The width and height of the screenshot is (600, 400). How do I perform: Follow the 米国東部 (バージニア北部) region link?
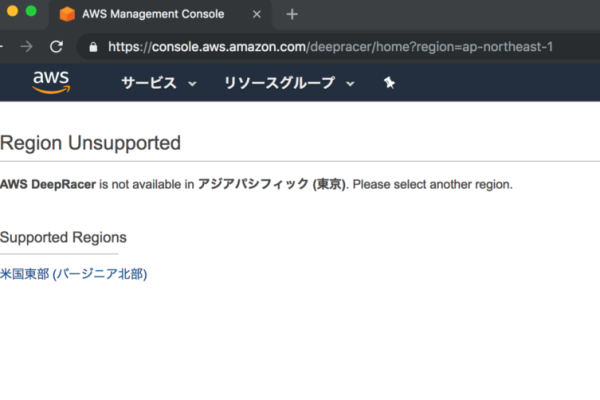click(x=73, y=274)
